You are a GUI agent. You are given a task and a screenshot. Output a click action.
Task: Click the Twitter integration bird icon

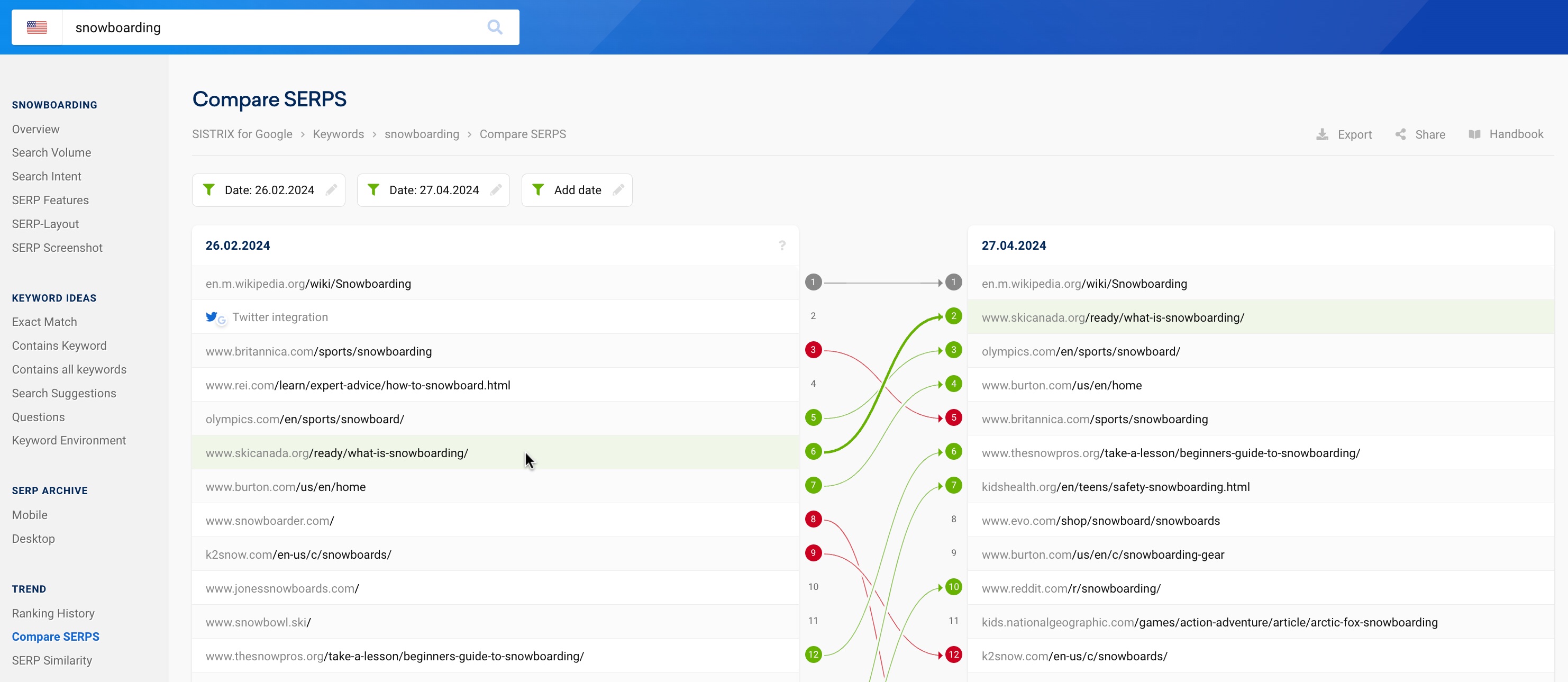(211, 316)
